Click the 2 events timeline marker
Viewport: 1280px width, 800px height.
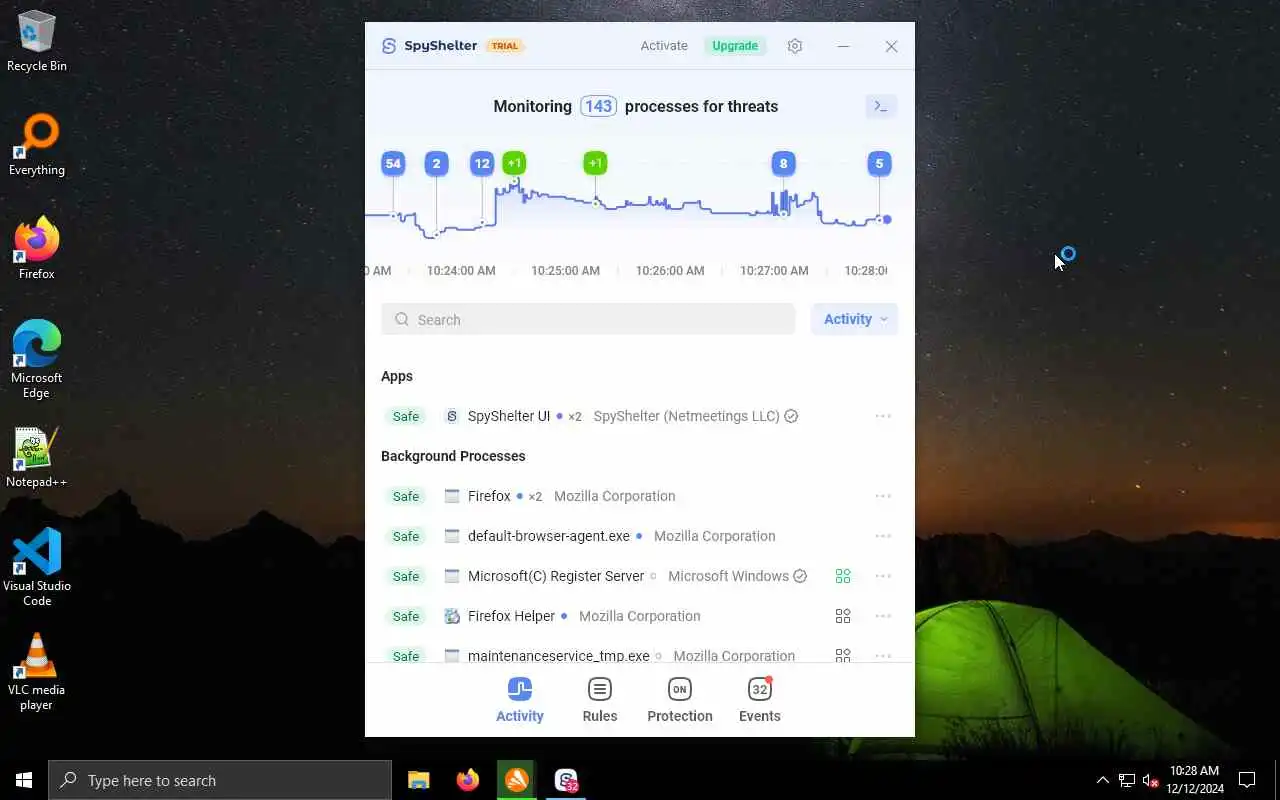[x=436, y=163]
